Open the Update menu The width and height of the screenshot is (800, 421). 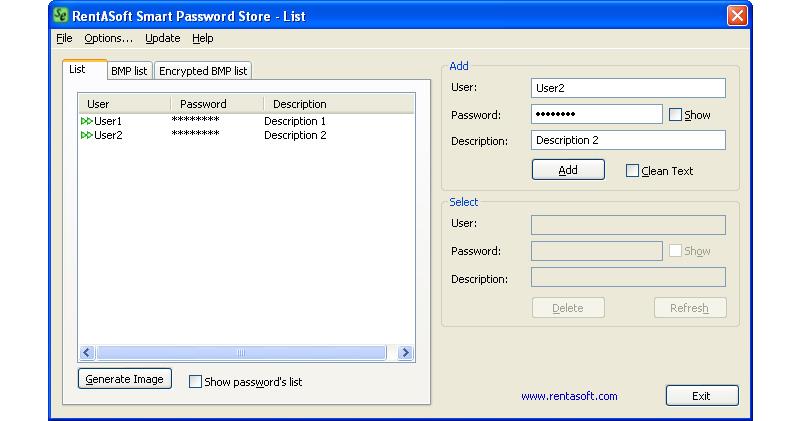[x=163, y=38]
